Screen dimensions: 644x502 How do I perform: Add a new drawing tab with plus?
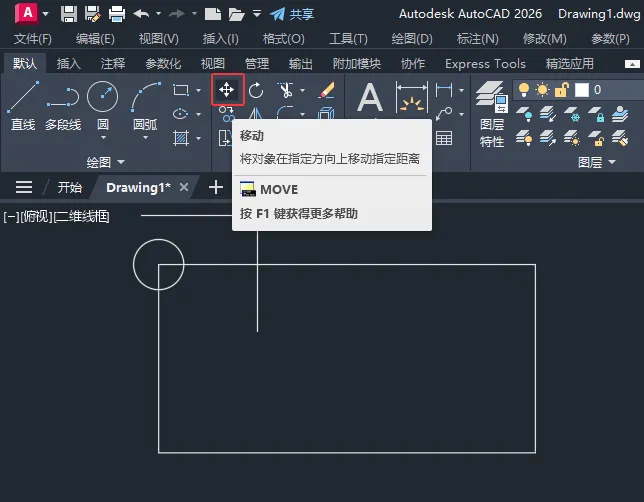pos(216,187)
